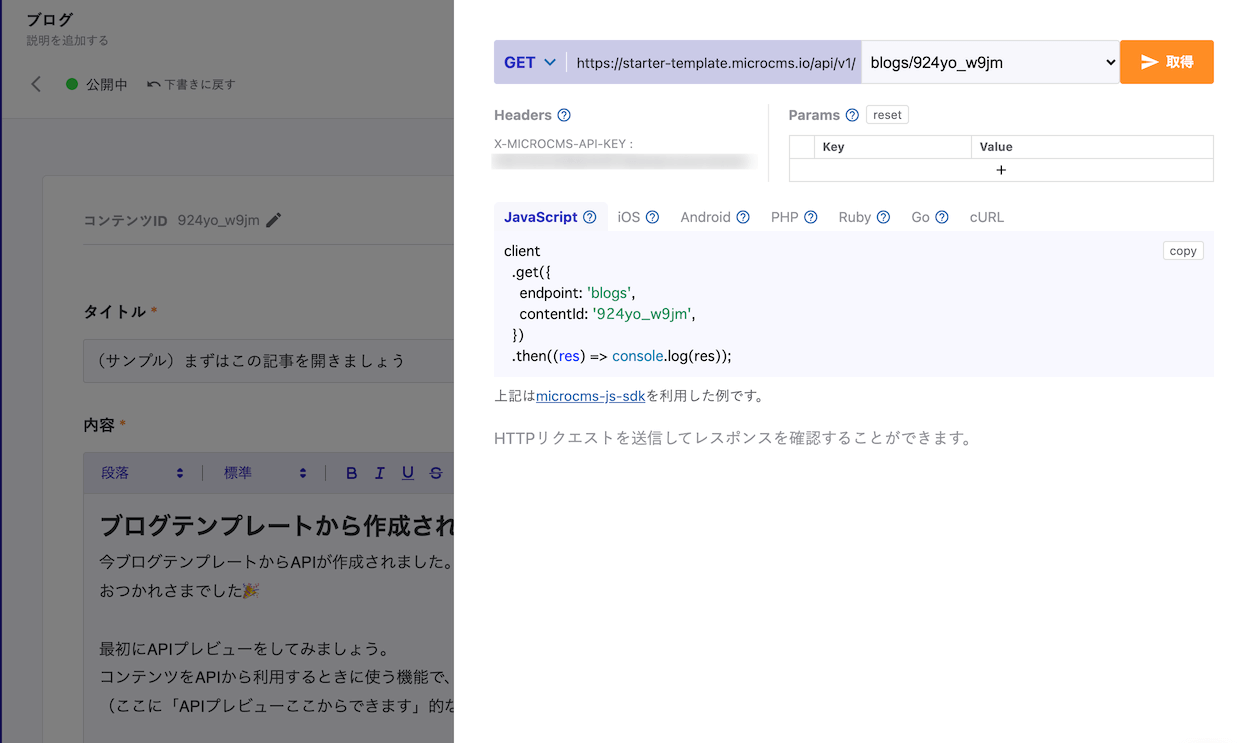Viewport: 1254px width, 743px height.
Task: Add a parameter row with plus button
Action: [1001, 170]
